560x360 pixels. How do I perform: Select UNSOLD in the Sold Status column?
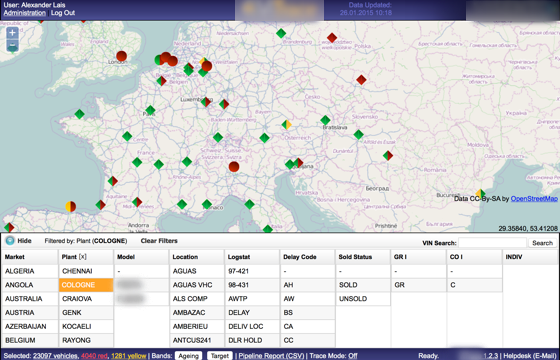click(363, 299)
